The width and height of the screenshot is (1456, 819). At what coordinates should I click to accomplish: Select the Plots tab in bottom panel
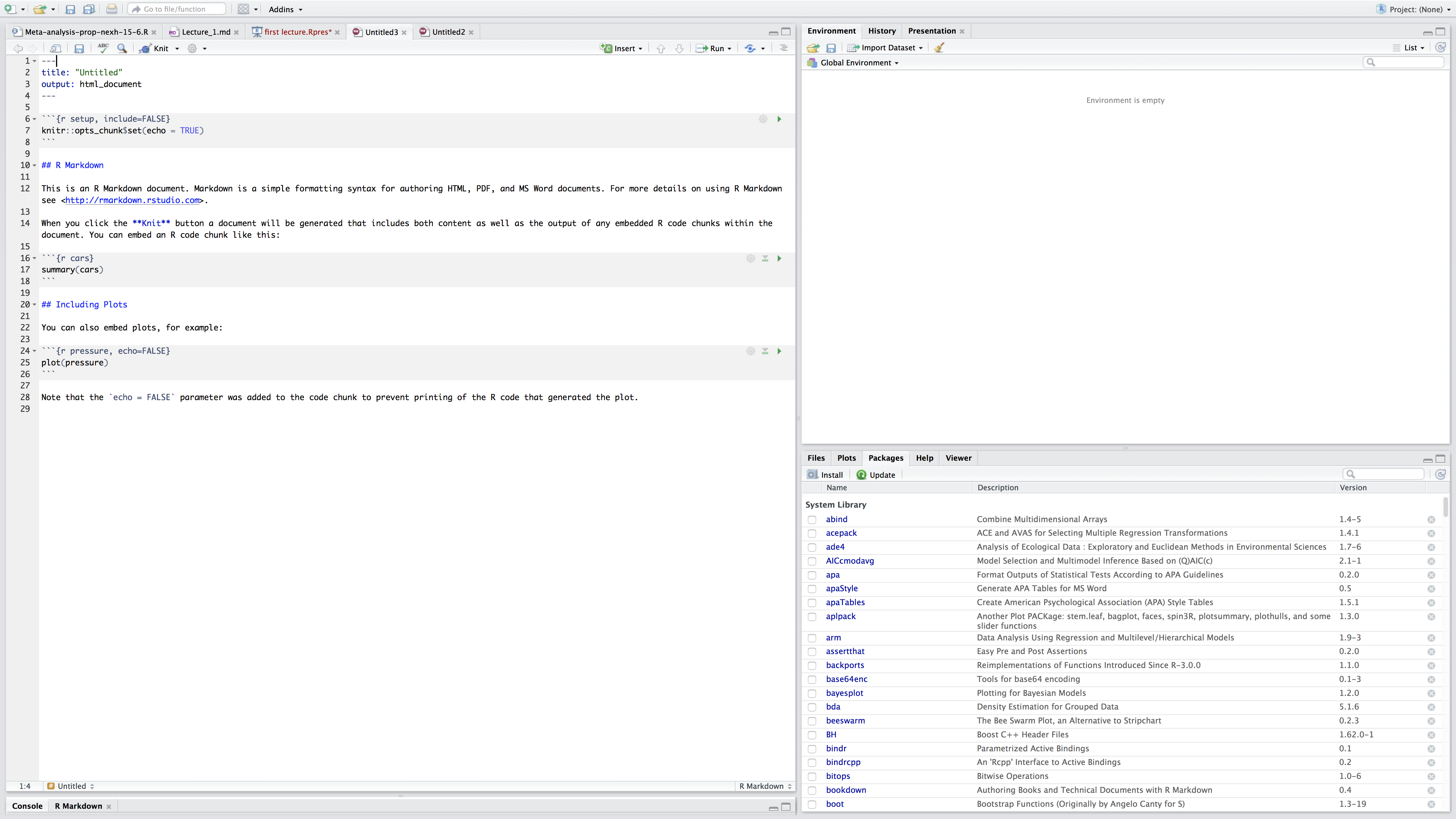coord(846,457)
